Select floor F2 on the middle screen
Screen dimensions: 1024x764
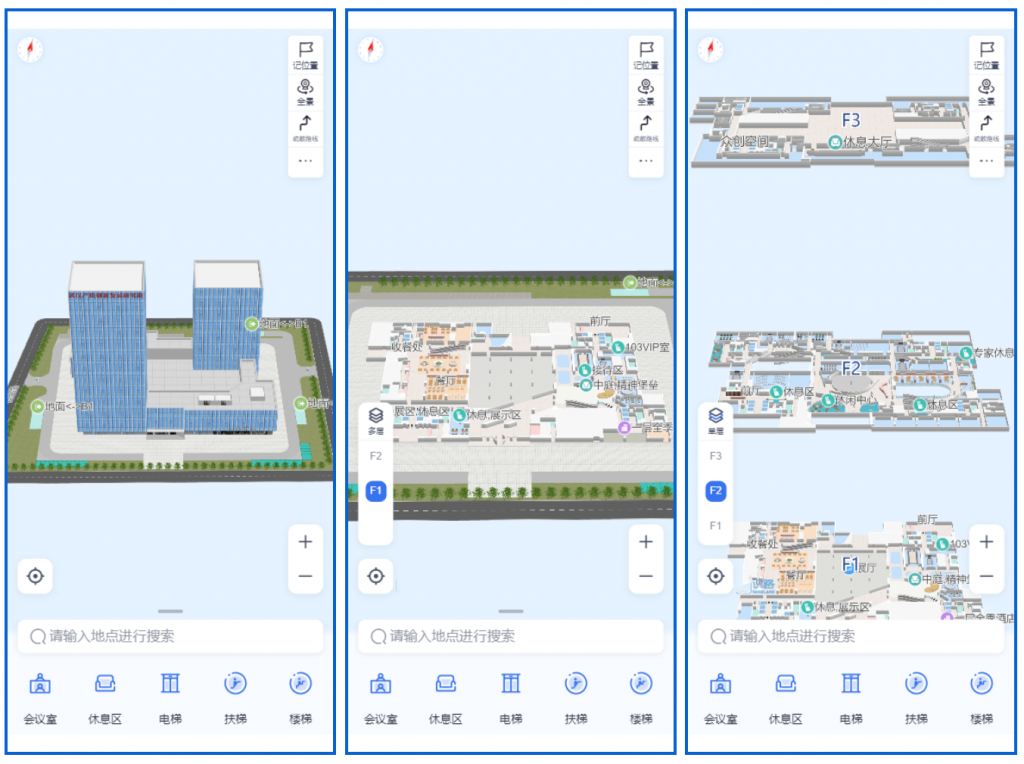tap(376, 455)
